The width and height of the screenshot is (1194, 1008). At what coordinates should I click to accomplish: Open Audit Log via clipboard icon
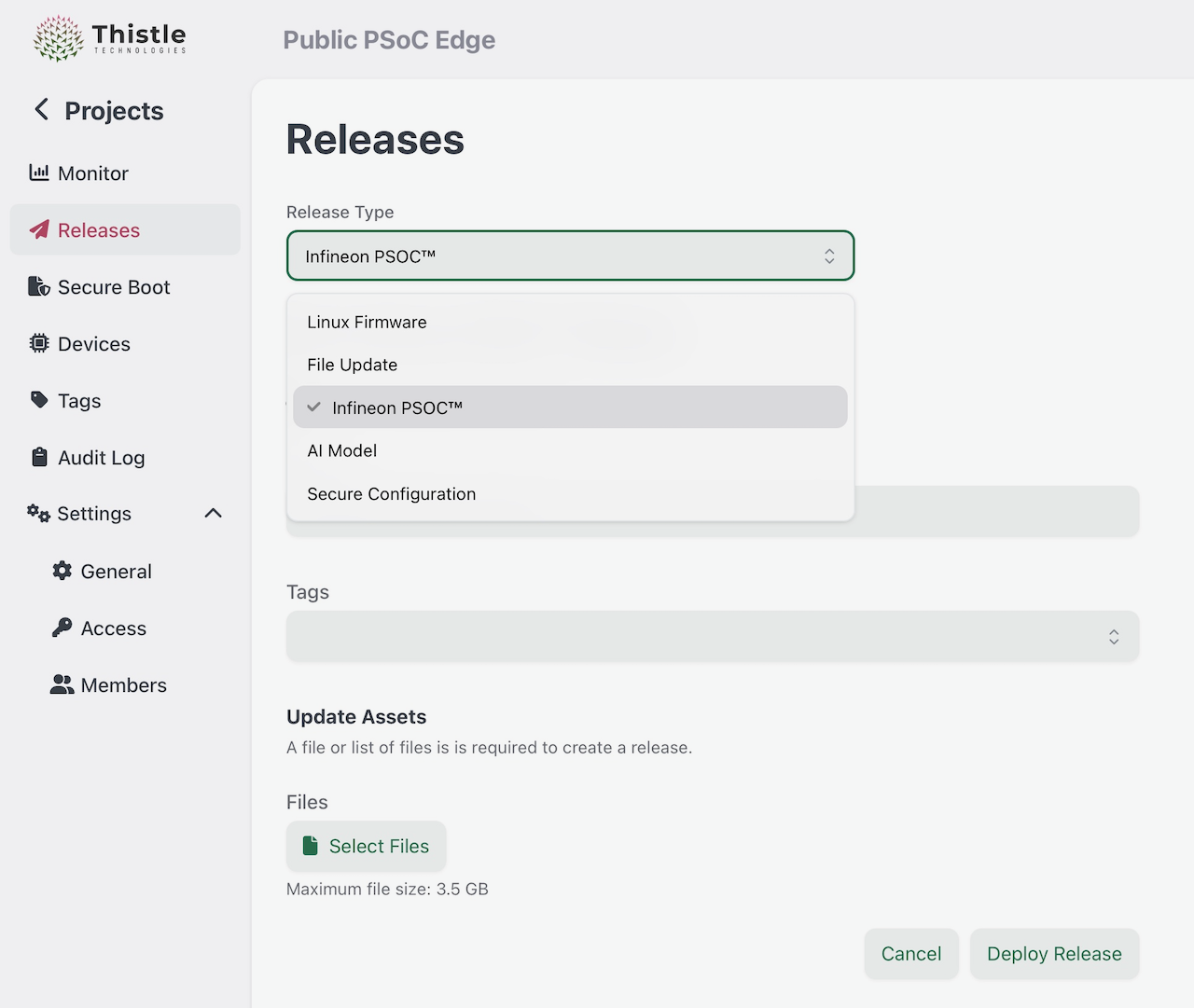[38, 457]
